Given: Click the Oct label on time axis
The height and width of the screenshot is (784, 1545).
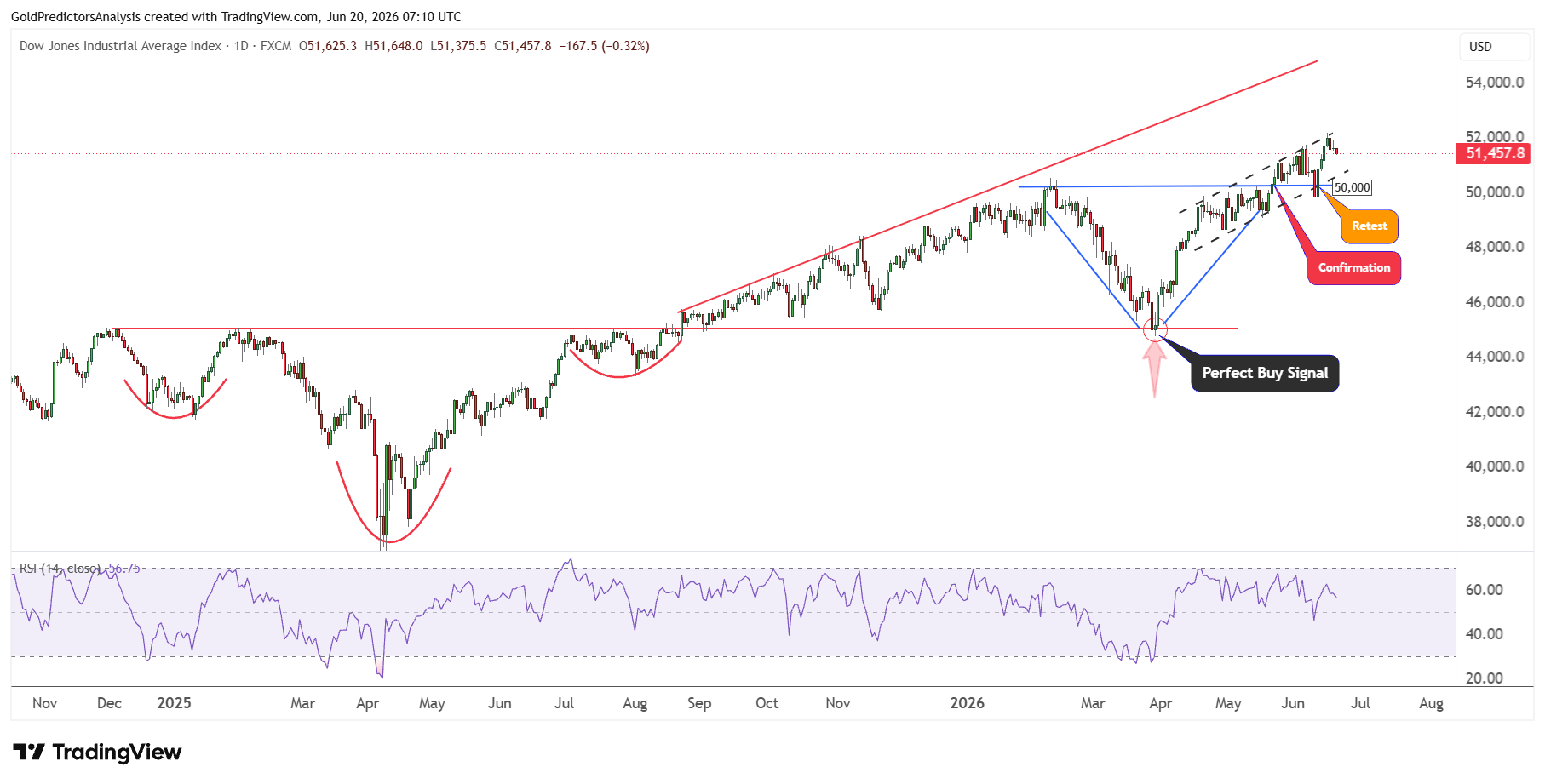Looking at the screenshot, I should [x=767, y=703].
